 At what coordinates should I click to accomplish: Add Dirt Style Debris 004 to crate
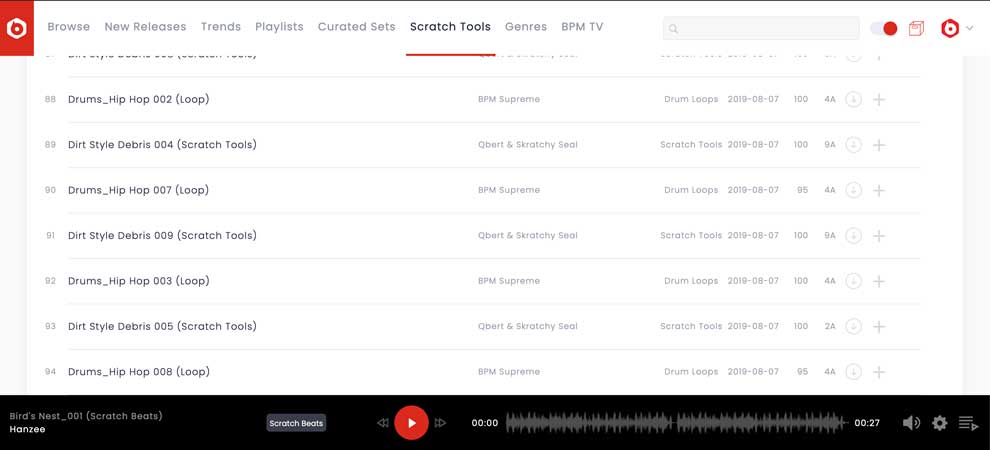pos(878,145)
